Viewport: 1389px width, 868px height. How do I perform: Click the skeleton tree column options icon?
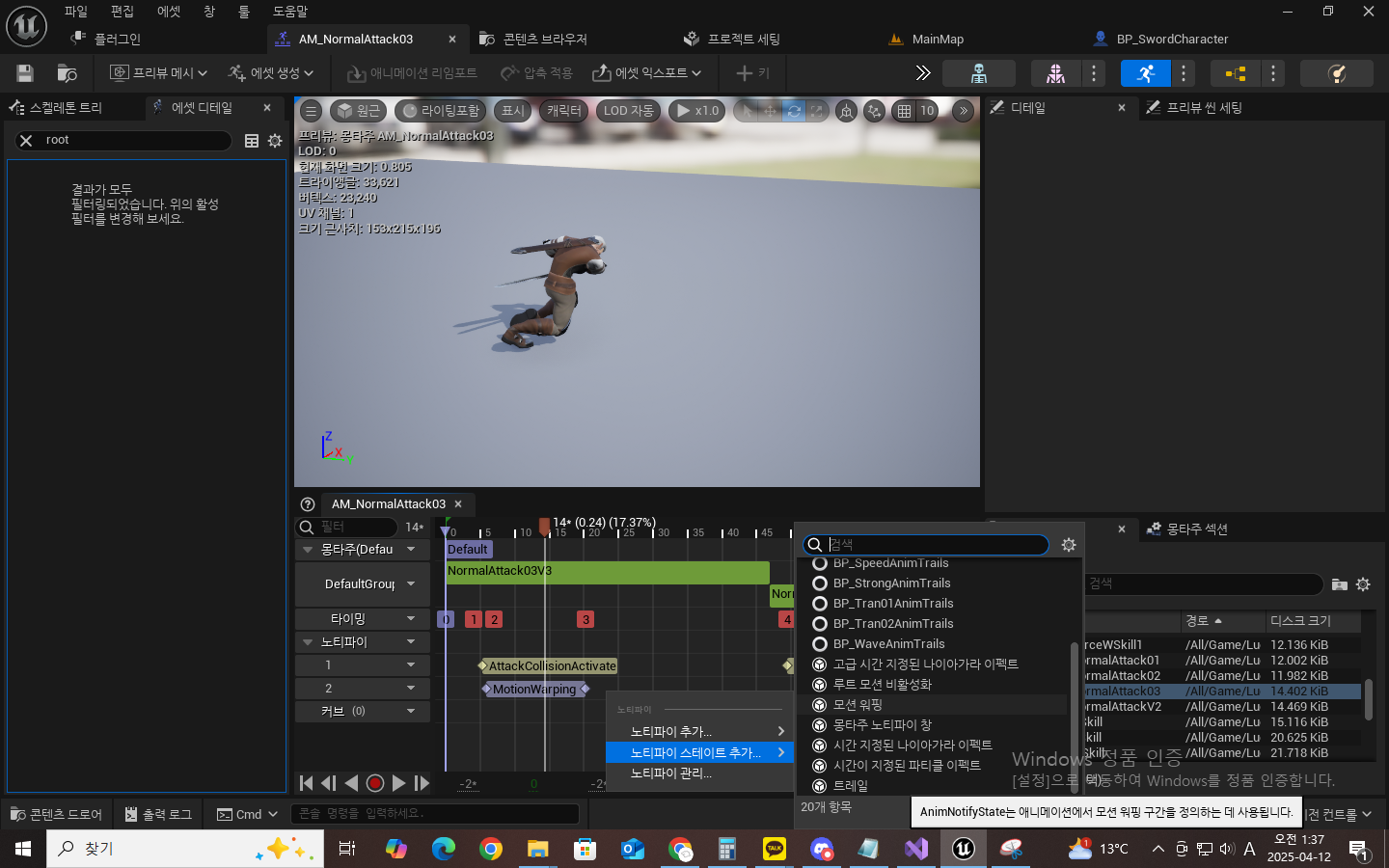(252, 141)
